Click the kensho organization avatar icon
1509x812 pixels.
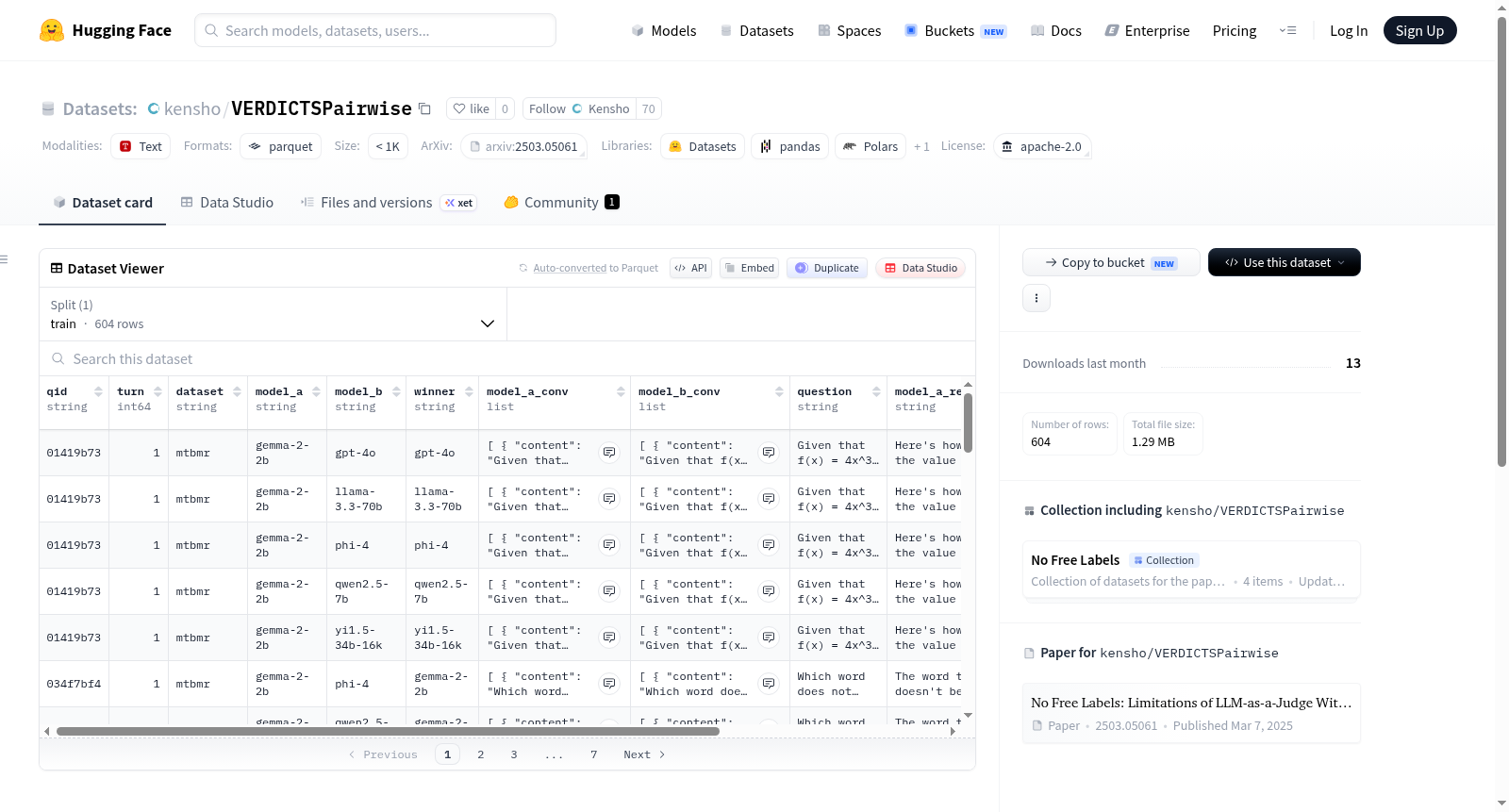click(153, 108)
